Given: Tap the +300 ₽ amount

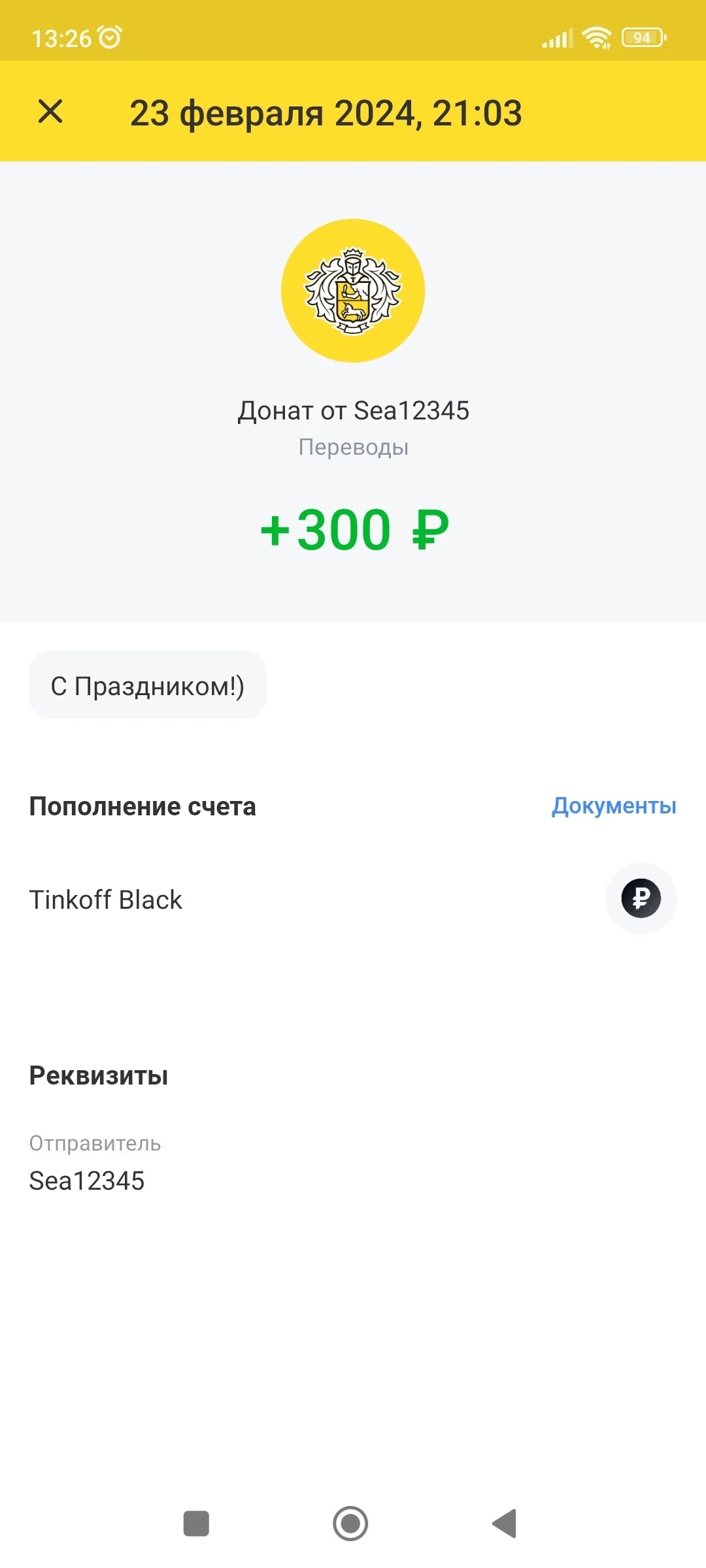Looking at the screenshot, I should (354, 530).
